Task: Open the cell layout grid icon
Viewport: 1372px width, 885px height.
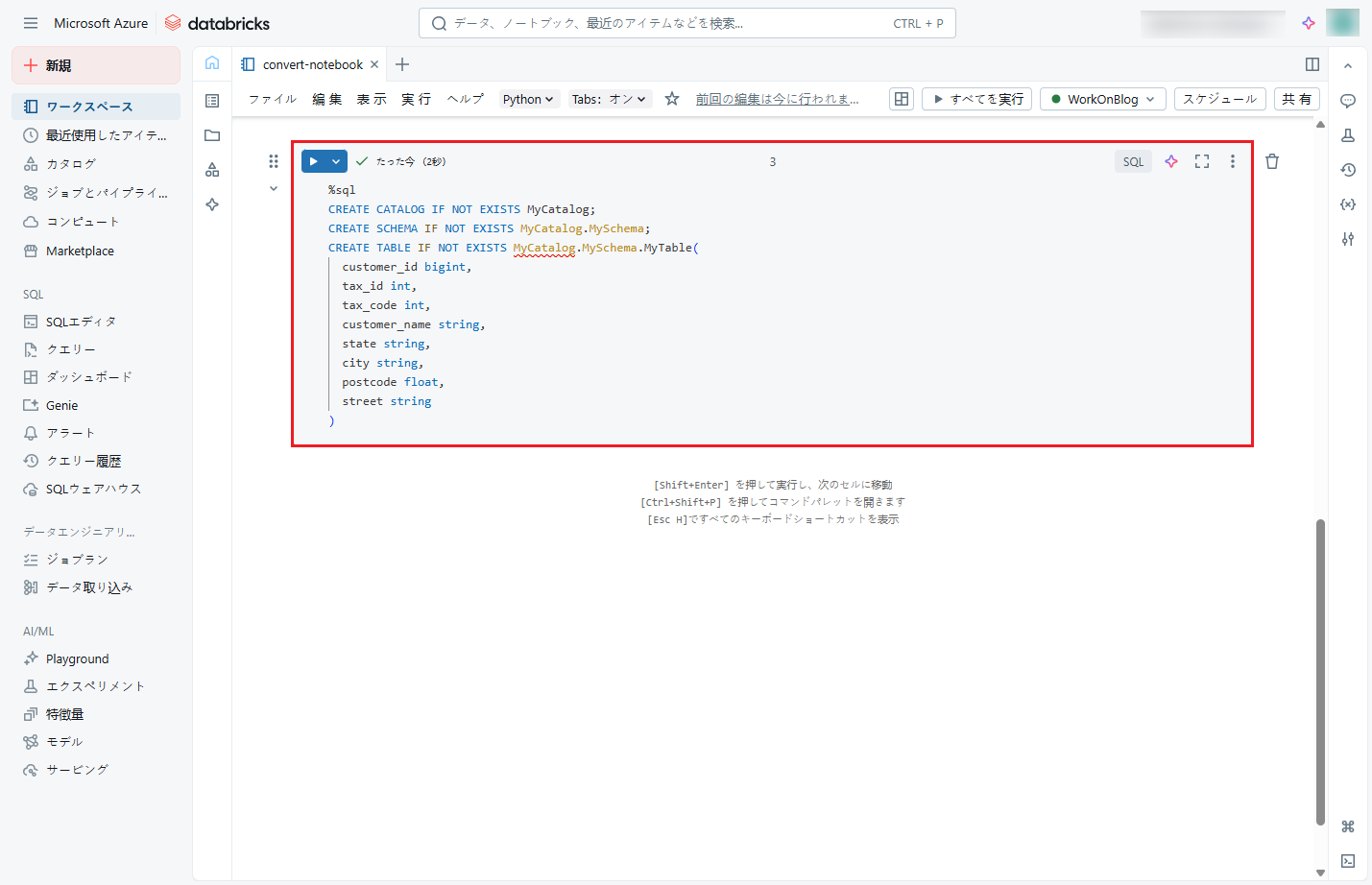Action: point(901,99)
